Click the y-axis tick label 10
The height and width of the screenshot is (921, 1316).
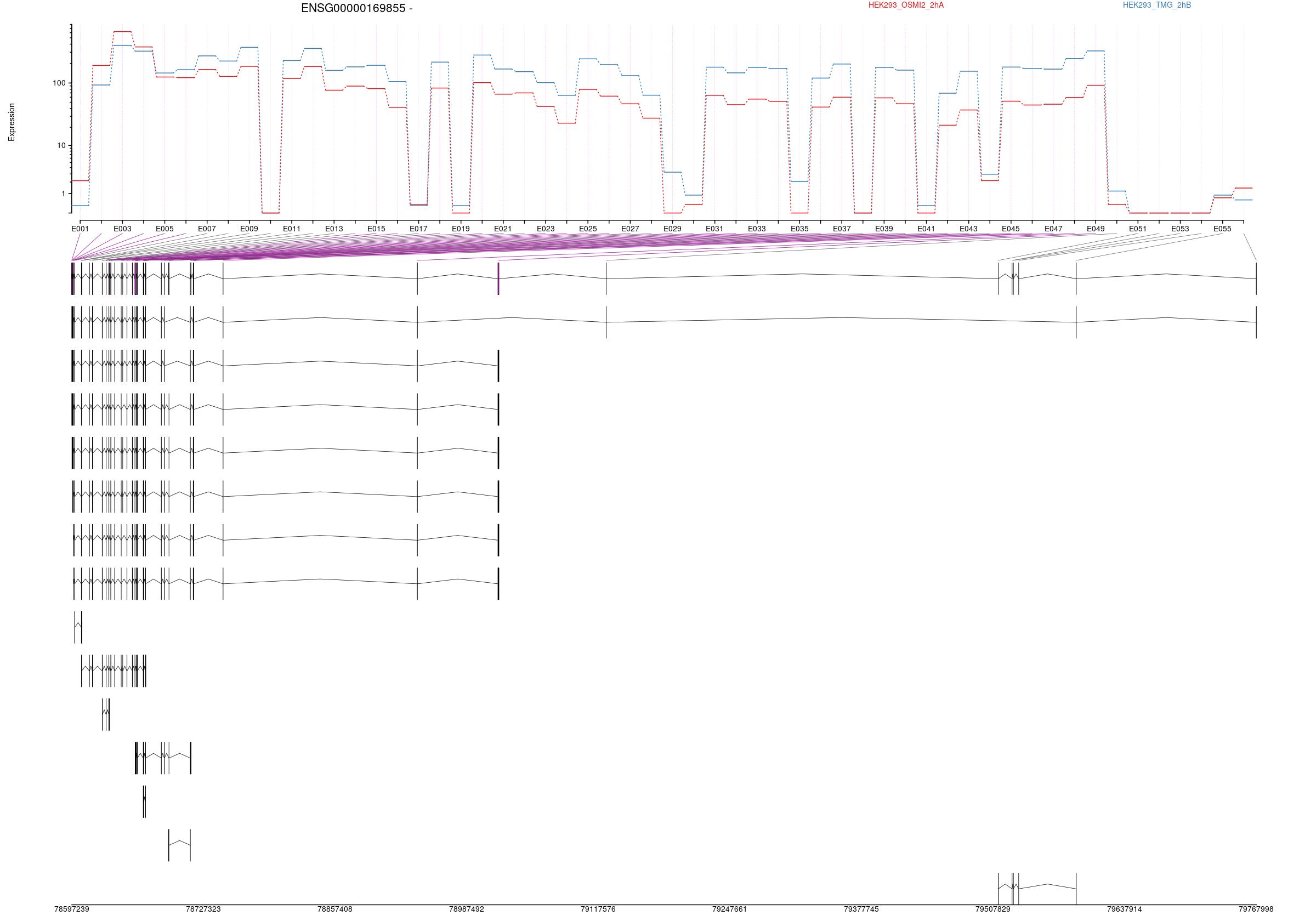(x=61, y=146)
